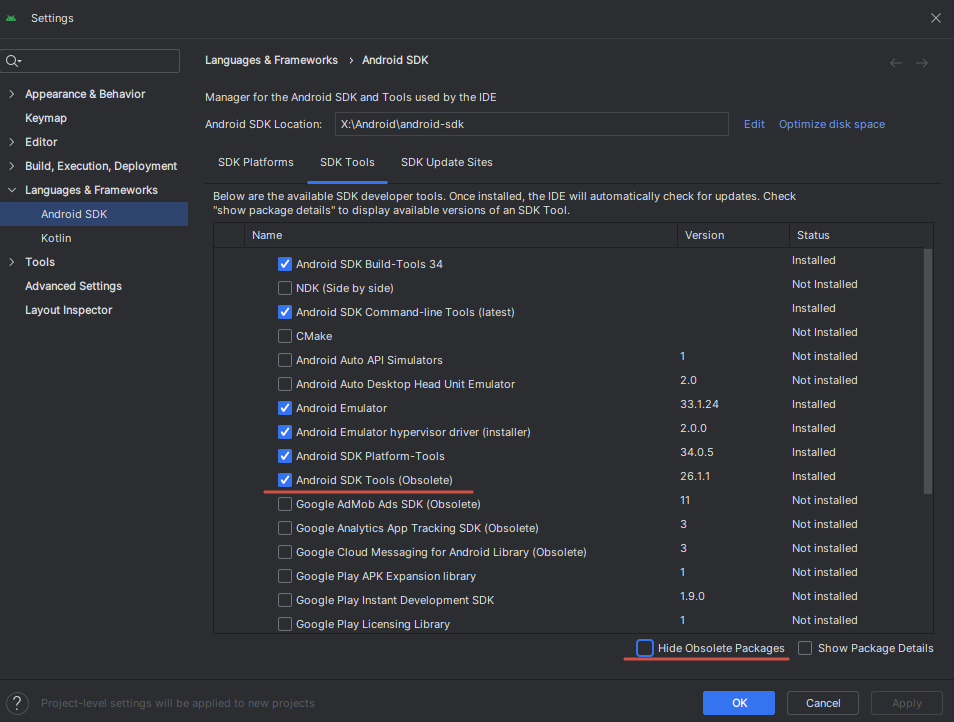Click the forward navigation arrow
Viewport: 954px width, 722px height.
point(922,63)
